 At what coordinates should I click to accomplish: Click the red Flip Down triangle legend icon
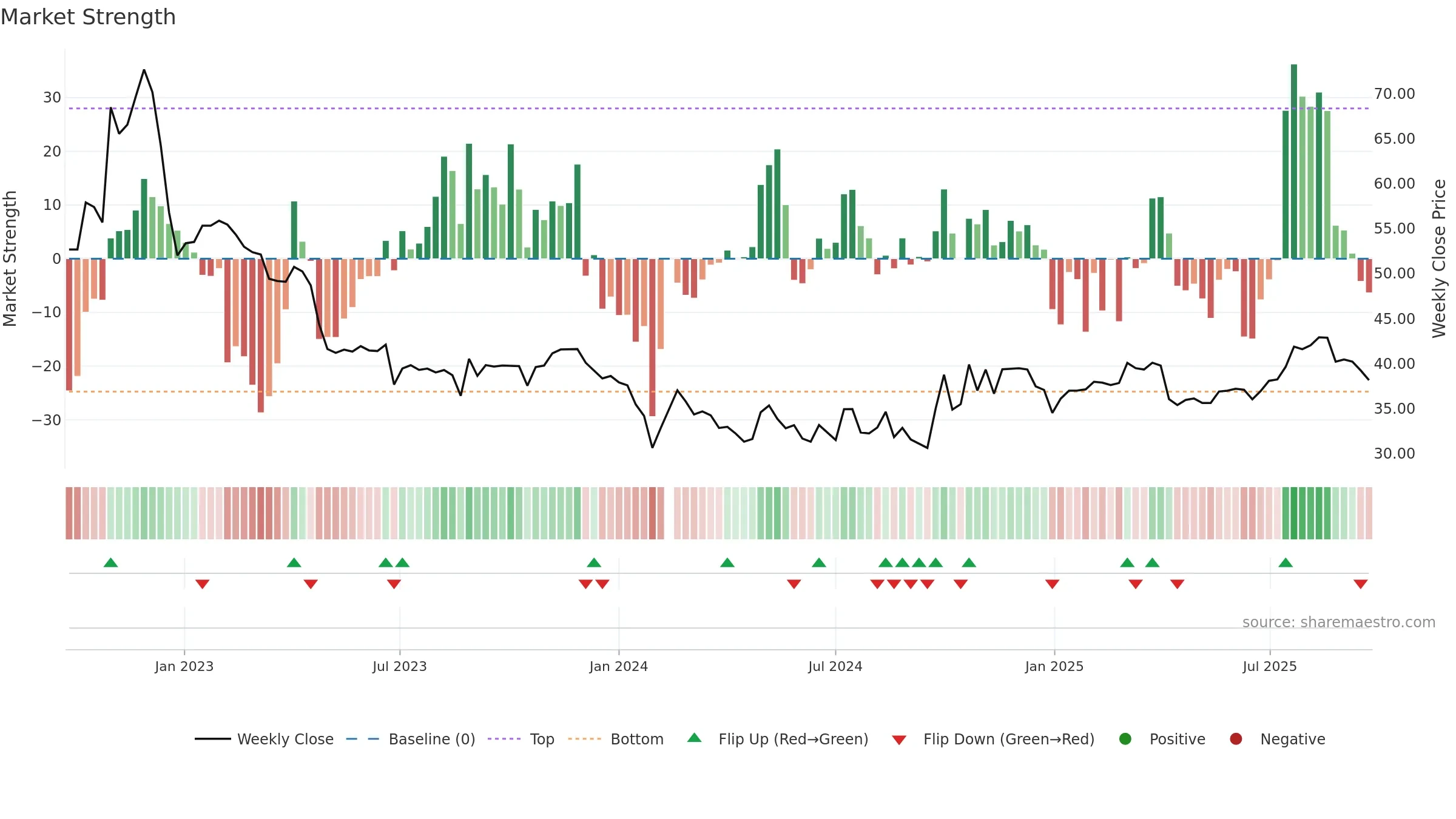[x=900, y=740]
